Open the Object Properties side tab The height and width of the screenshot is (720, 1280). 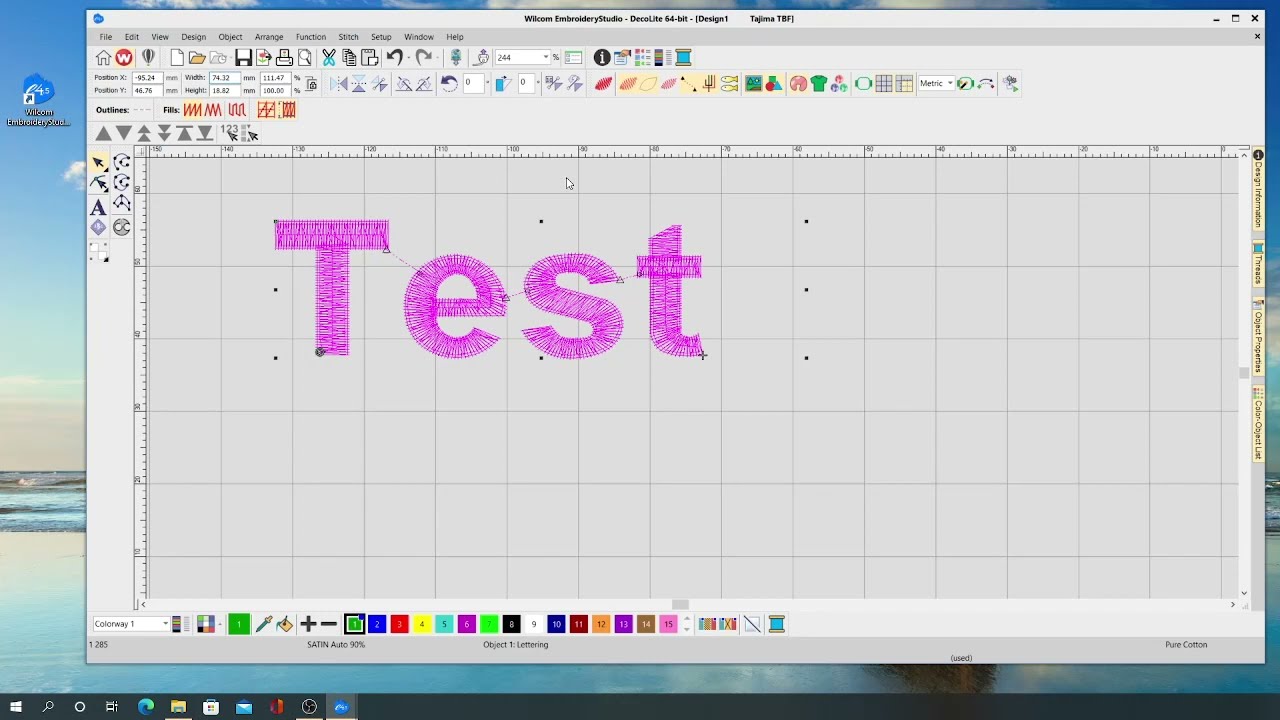1258,337
